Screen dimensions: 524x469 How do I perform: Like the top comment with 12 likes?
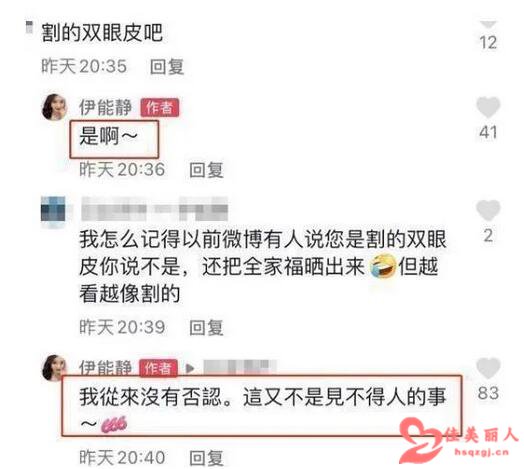(x=488, y=23)
